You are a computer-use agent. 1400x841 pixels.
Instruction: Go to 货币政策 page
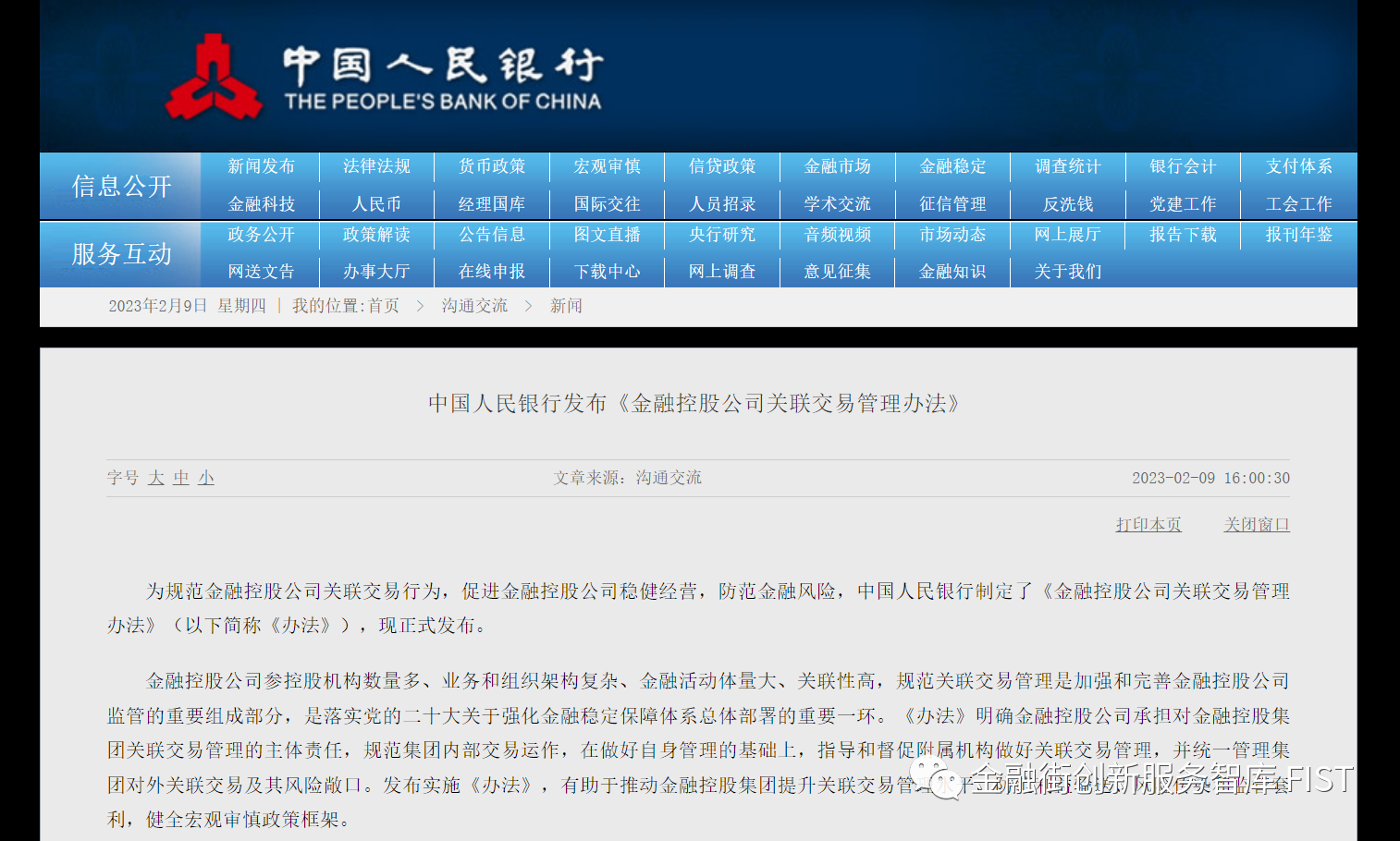[x=492, y=166]
